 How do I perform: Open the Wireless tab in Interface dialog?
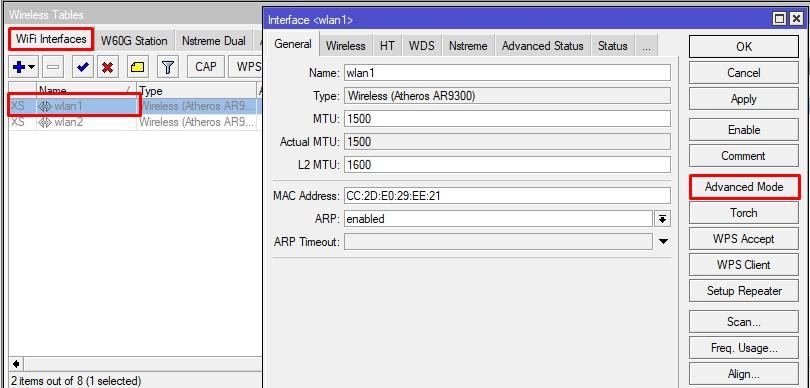(346, 45)
